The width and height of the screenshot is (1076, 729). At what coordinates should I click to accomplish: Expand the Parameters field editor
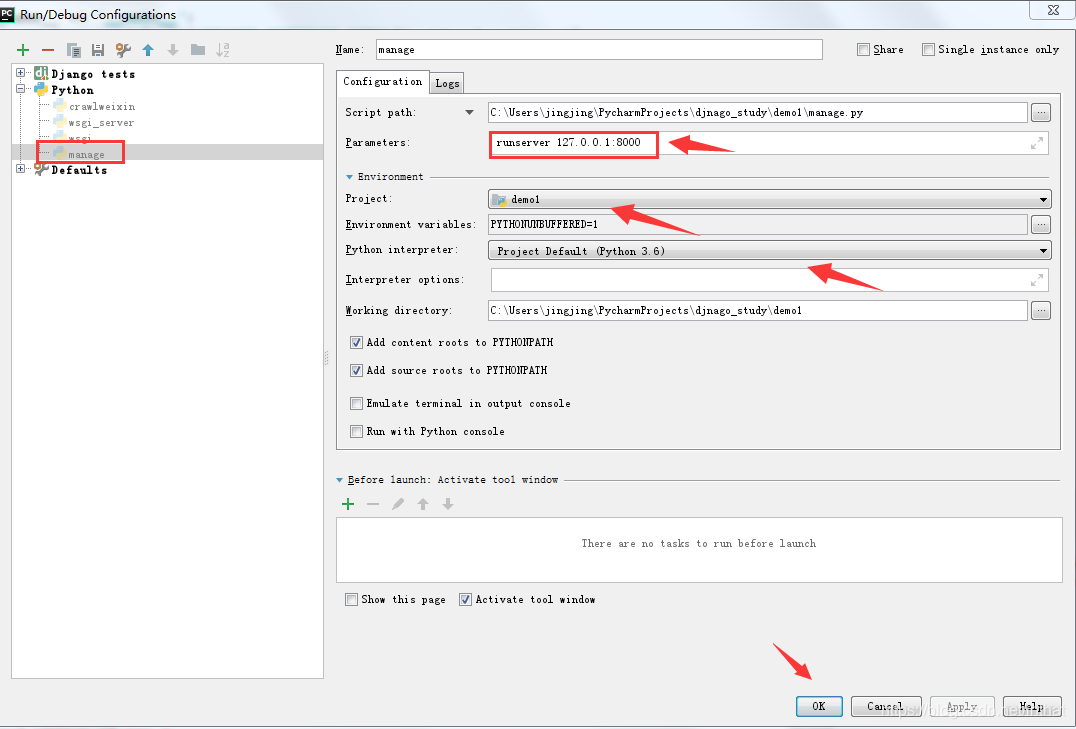coord(1037,143)
